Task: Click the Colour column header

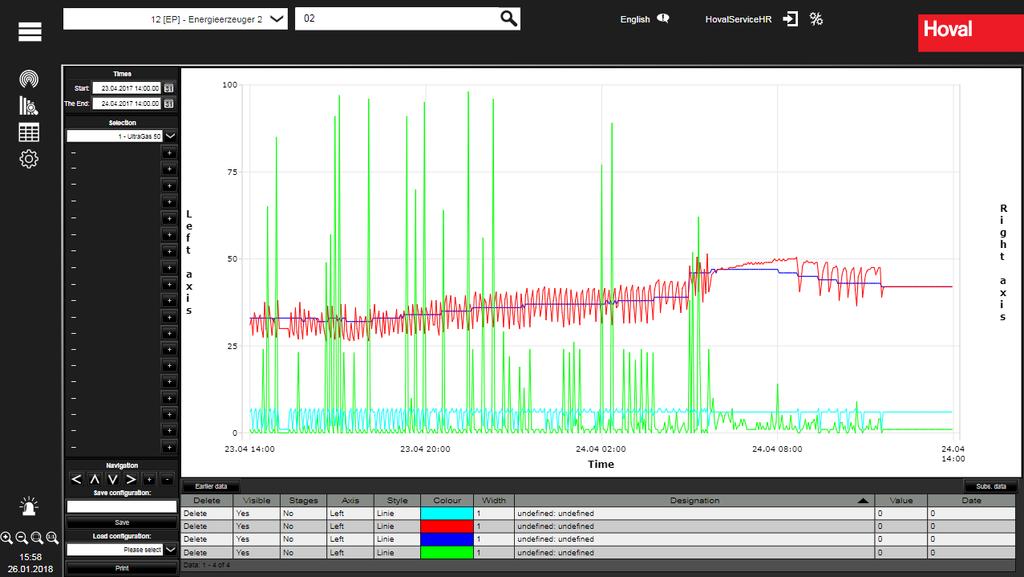Action: point(447,501)
